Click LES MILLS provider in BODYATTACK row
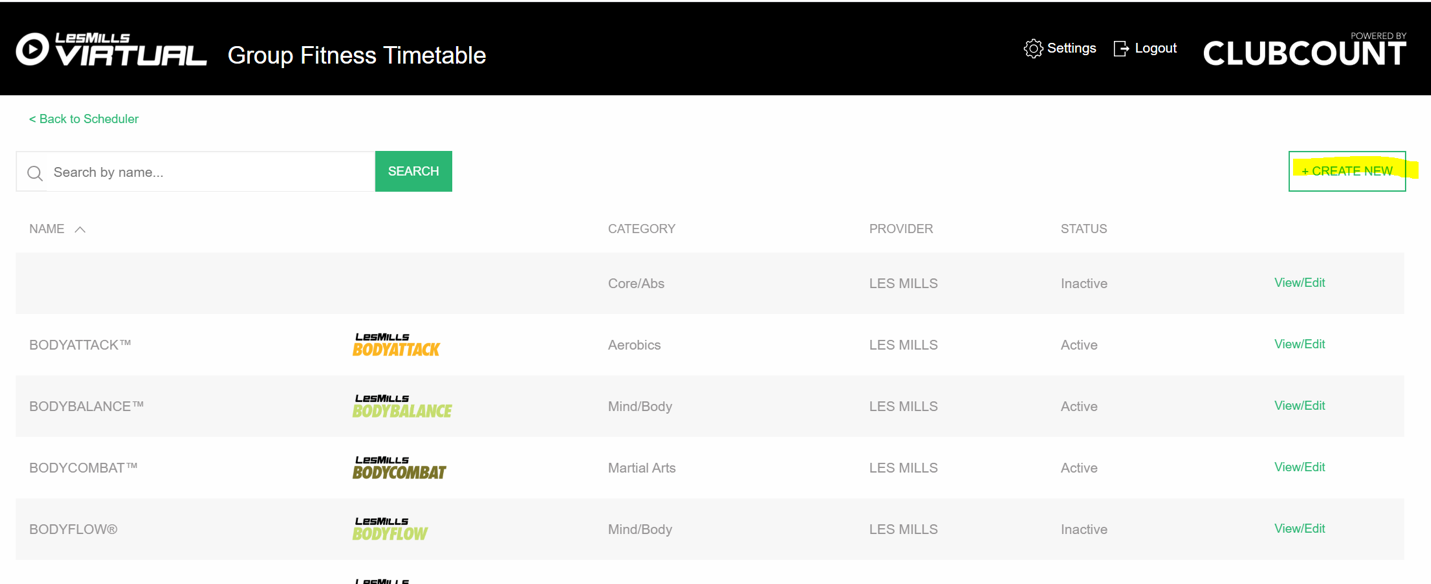Screen dimensions: 1431x584 [x=903, y=345]
